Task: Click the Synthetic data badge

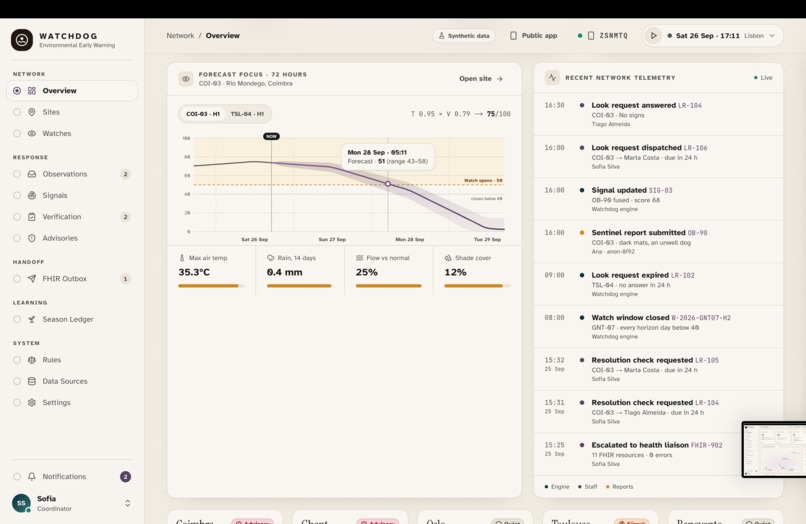Action: [x=464, y=35]
